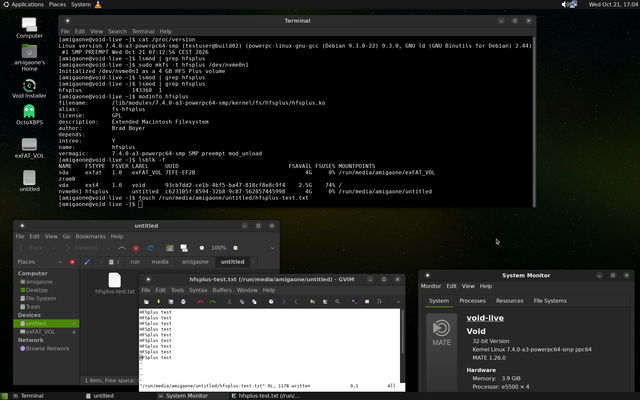Eject the exFAT_VOL device in sidebar

click(x=74, y=332)
